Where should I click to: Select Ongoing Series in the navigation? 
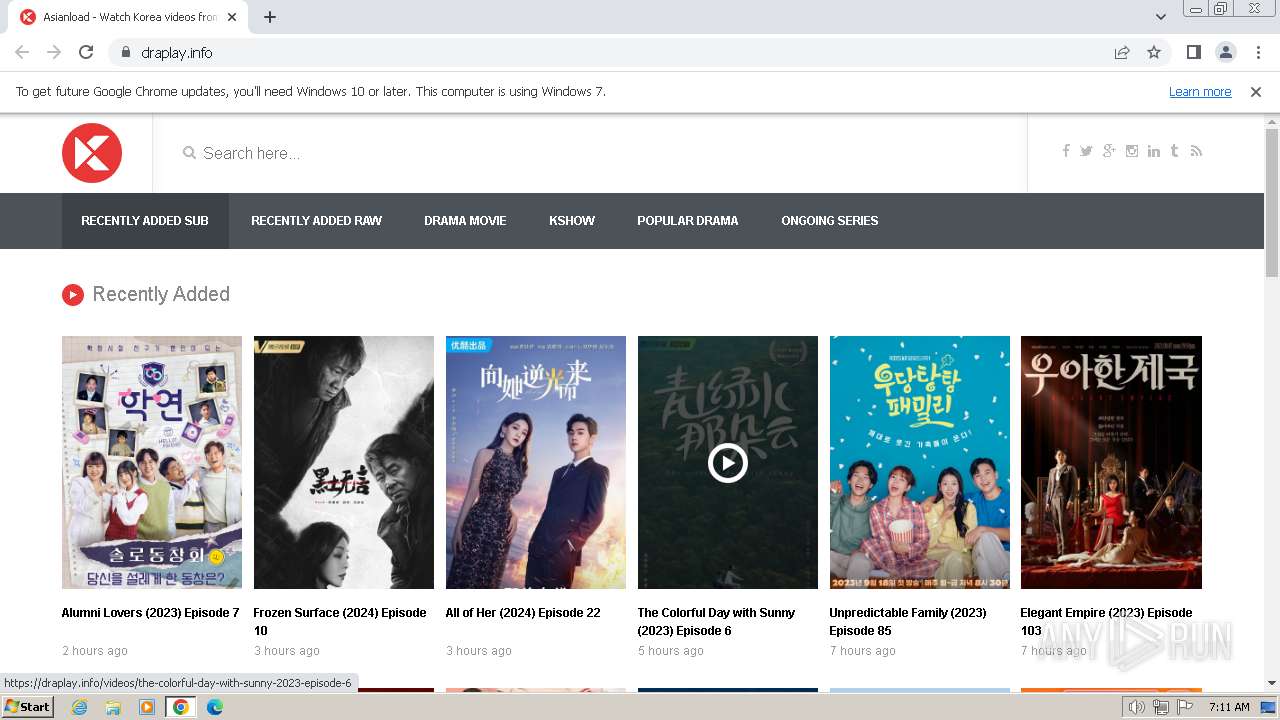coord(830,221)
